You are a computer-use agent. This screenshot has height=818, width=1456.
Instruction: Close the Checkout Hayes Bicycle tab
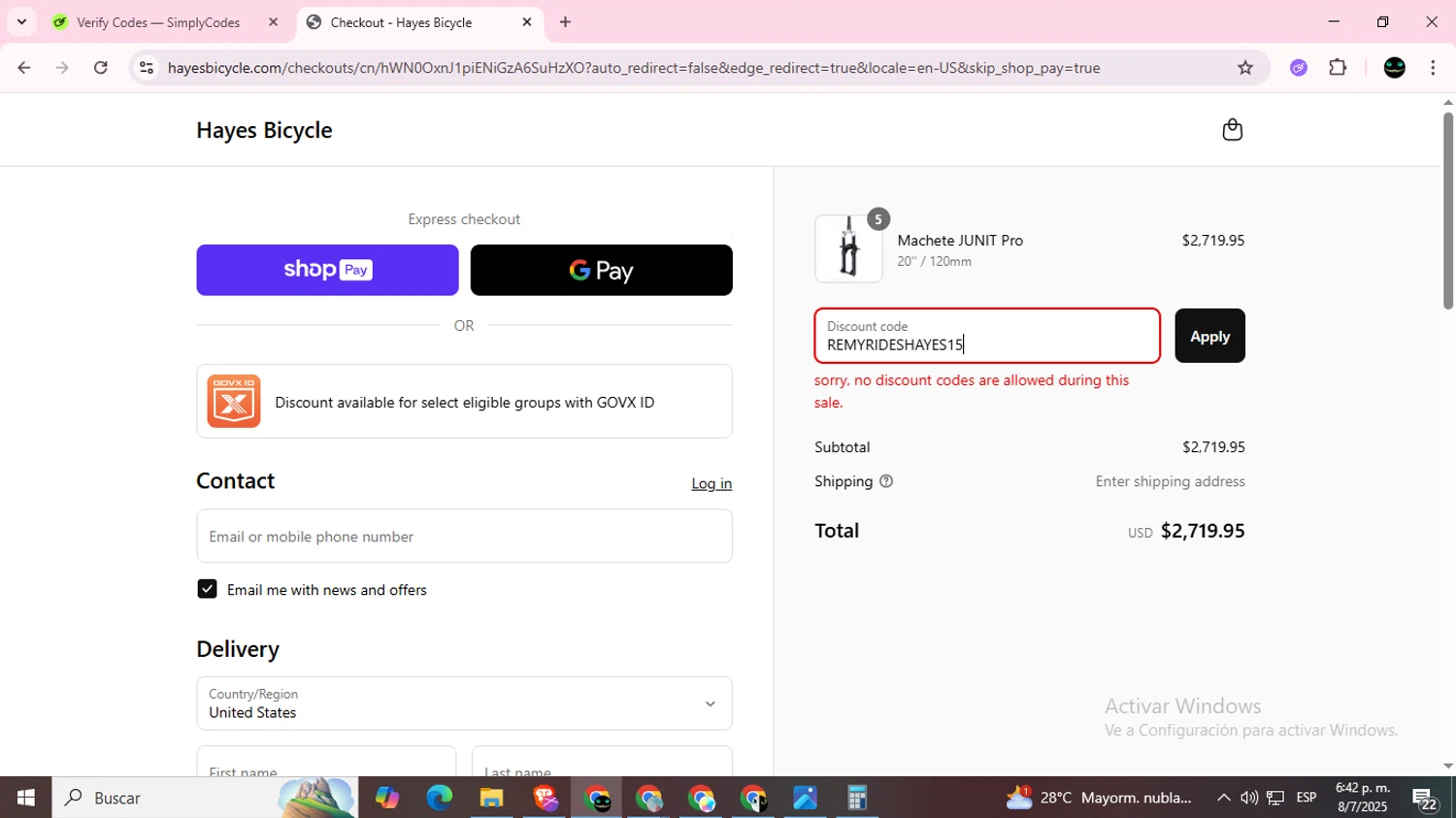(x=527, y=22)
